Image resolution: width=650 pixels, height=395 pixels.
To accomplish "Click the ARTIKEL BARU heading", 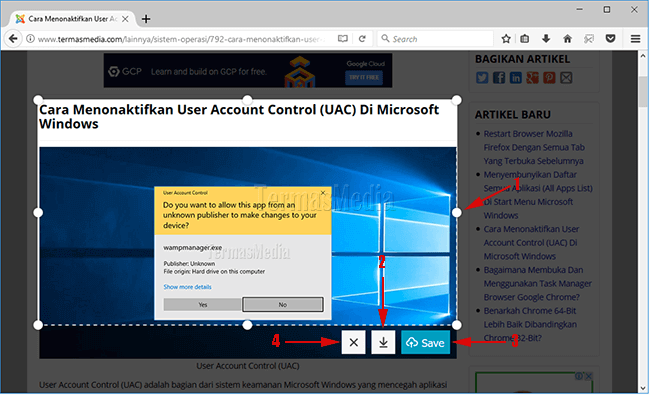I will coord(513,114).
